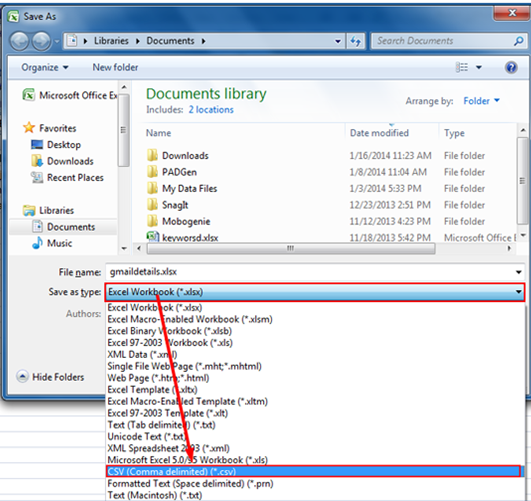Open Downloads under Favorites
The width and height of the screenshot is (531, 501).
62,161
